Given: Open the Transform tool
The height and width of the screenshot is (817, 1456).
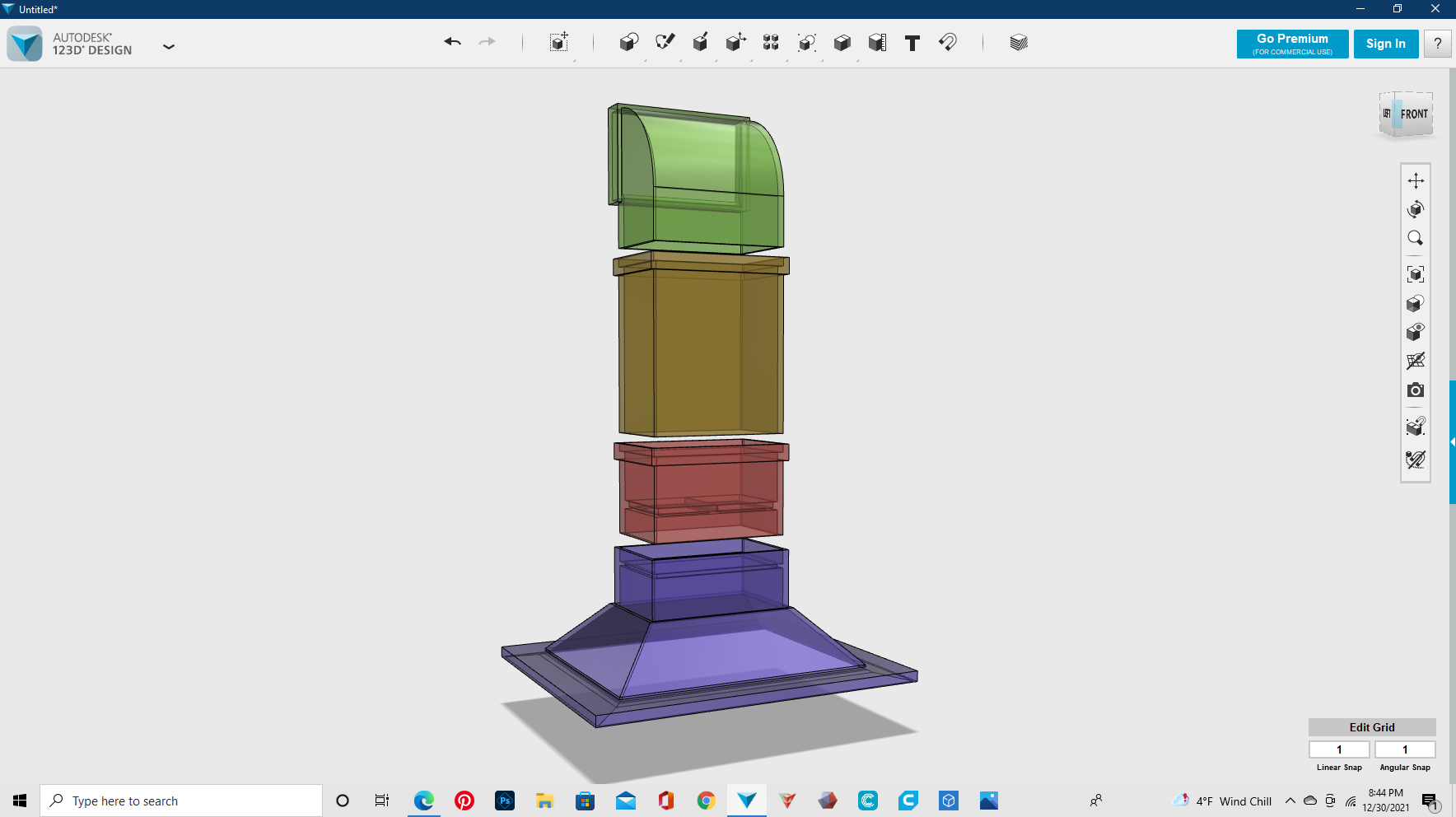Looking at the screenshot, I should click(x=559, y=42).
